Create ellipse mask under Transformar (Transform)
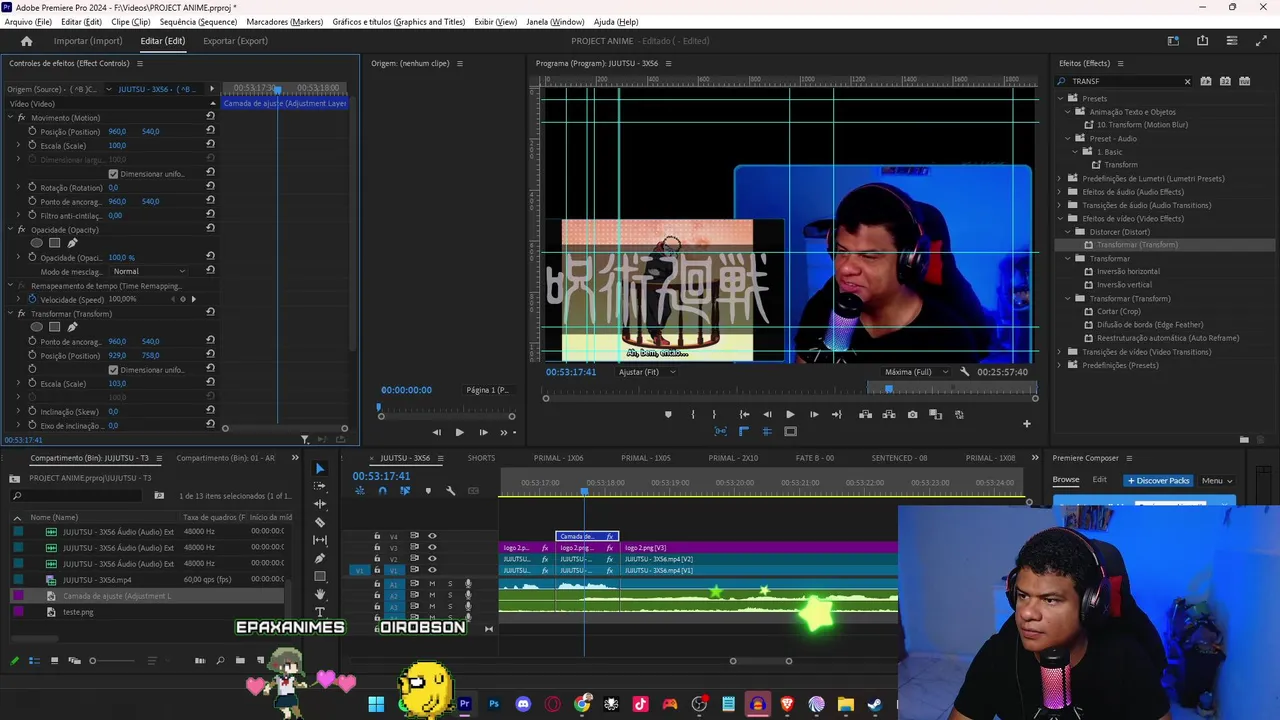This screenshot has width=1280, height=720. tap(37, 327)
